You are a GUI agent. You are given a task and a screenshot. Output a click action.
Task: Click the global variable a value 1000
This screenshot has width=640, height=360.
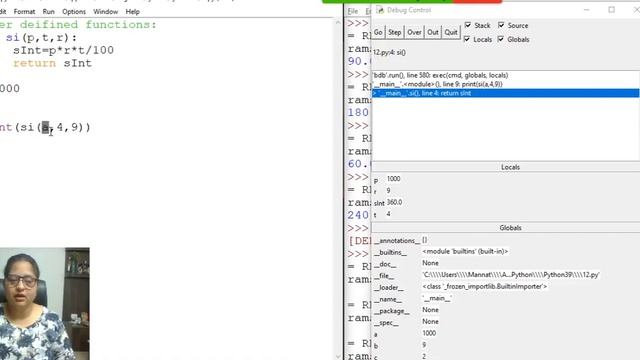pos(429,333)
